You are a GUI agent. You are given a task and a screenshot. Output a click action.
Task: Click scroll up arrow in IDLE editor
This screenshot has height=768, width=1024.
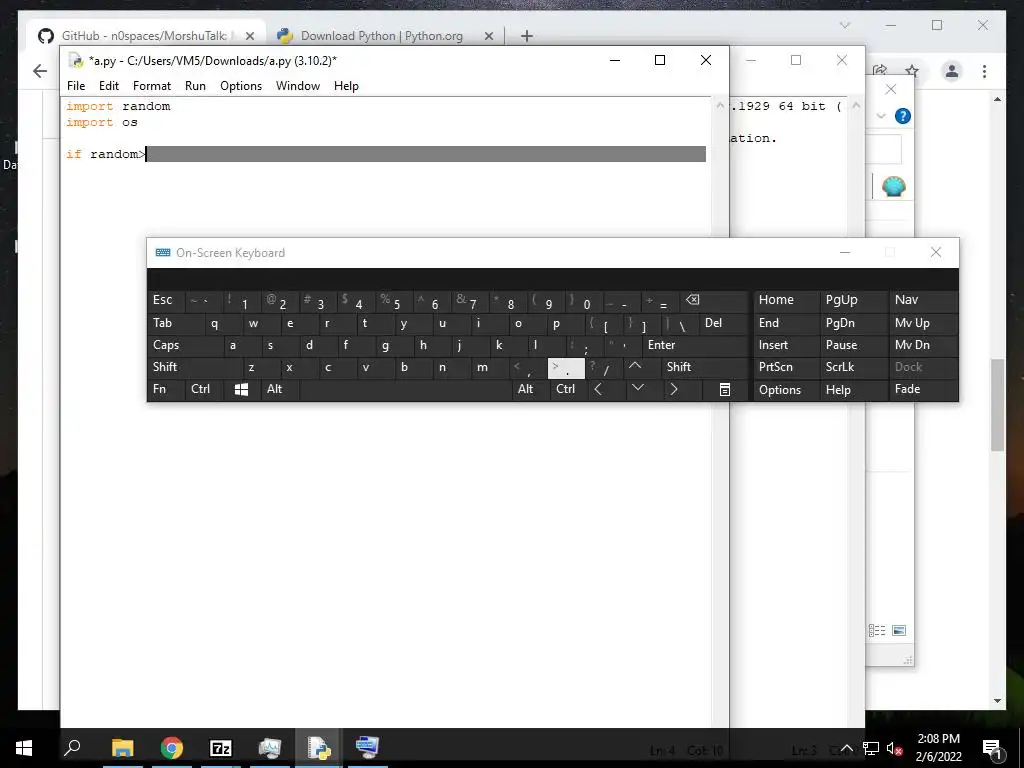(720, 105)
